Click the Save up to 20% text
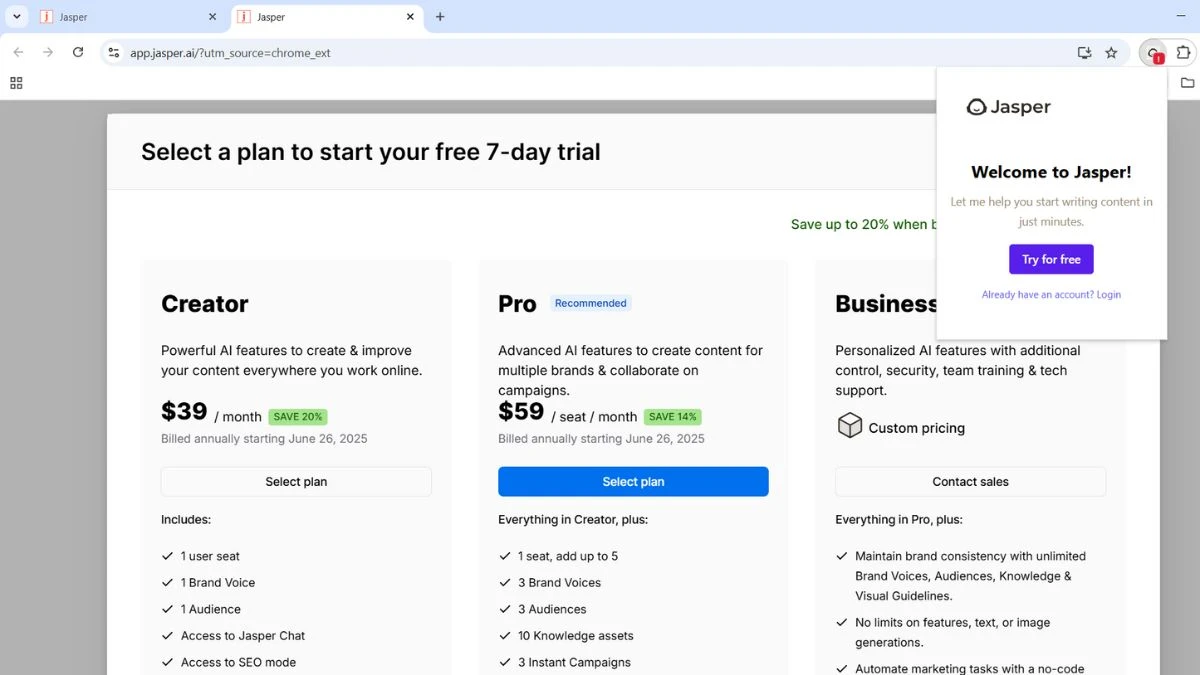This screenshot has height=675, width=1200. 863,224
